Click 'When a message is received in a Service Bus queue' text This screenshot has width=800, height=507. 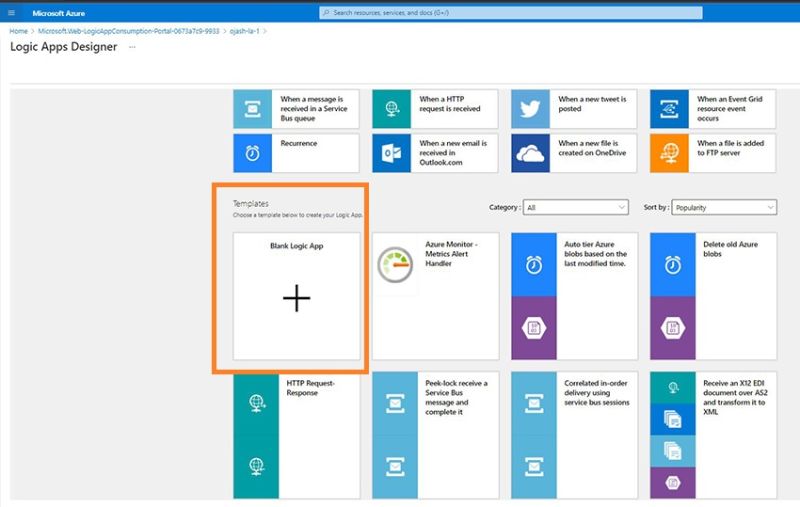314,109
